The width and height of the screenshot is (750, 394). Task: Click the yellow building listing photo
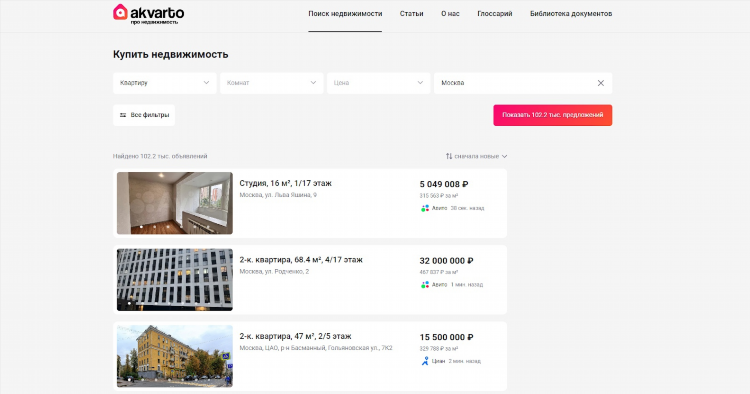[x=175, y=356]
